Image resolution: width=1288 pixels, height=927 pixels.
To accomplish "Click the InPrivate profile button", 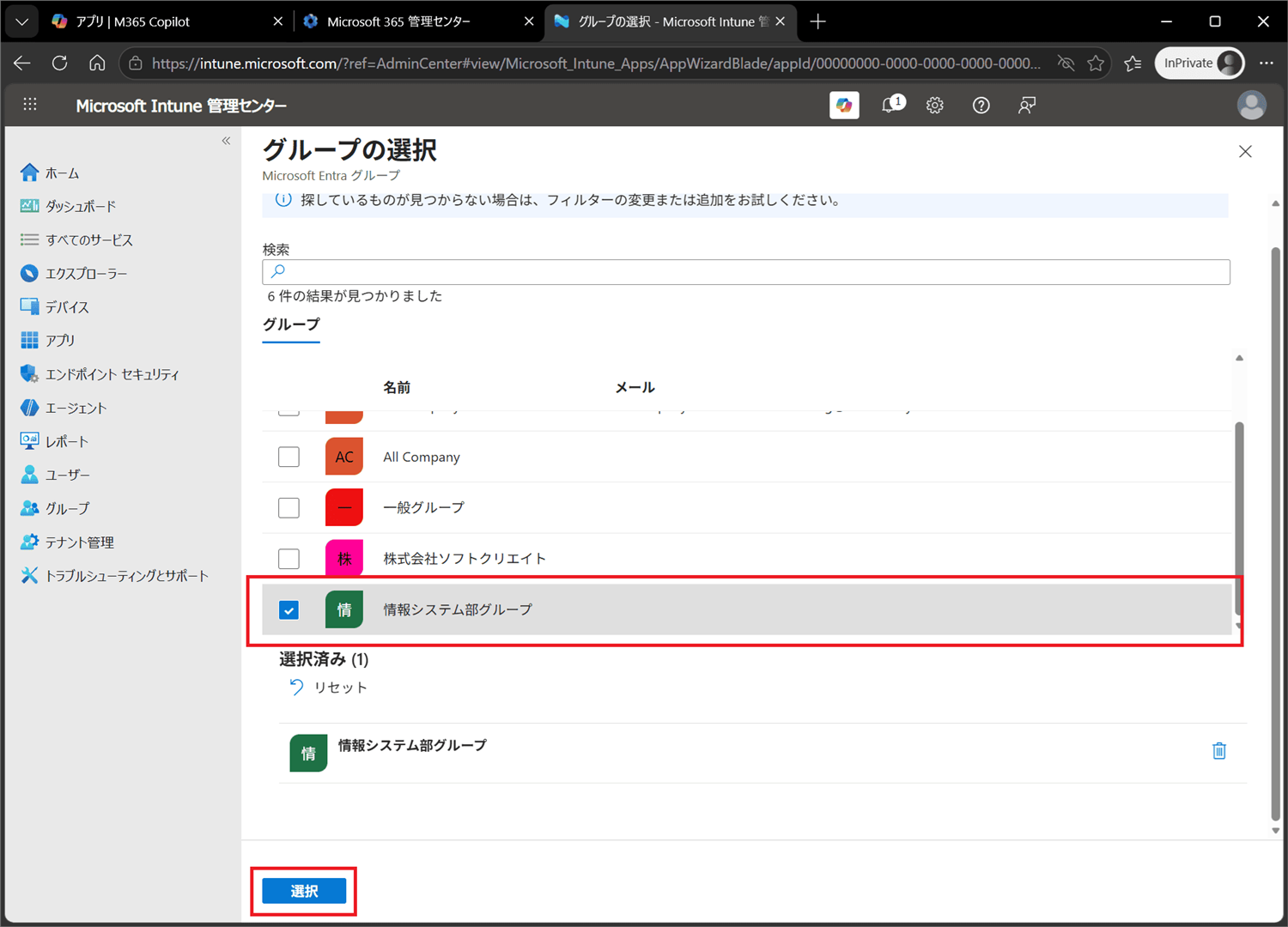I will 1200,63.
